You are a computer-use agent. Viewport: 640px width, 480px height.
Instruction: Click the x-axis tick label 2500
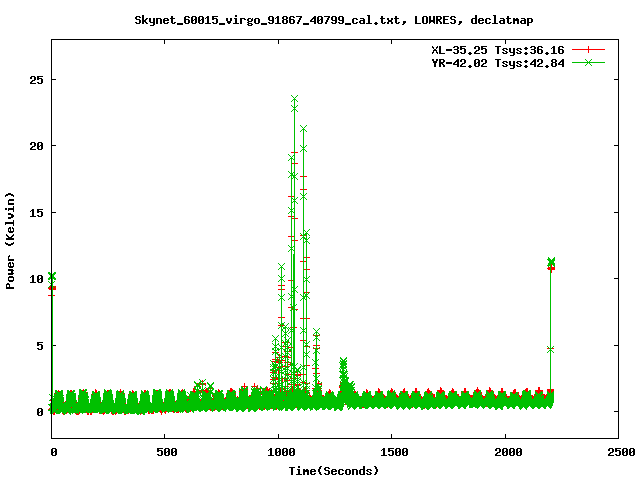621,452
